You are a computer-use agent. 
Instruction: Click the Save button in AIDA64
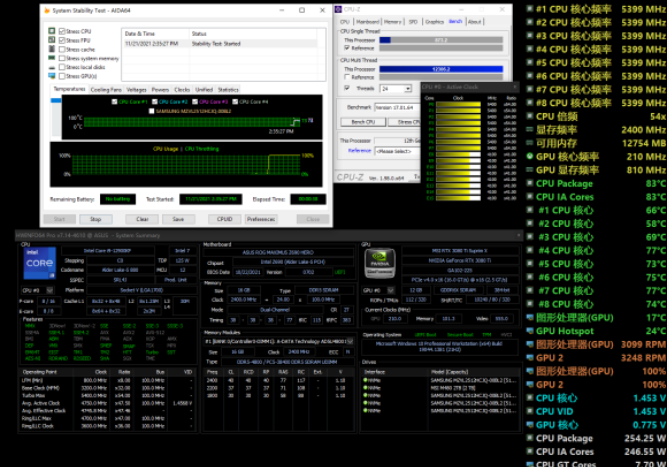[178, 219]
